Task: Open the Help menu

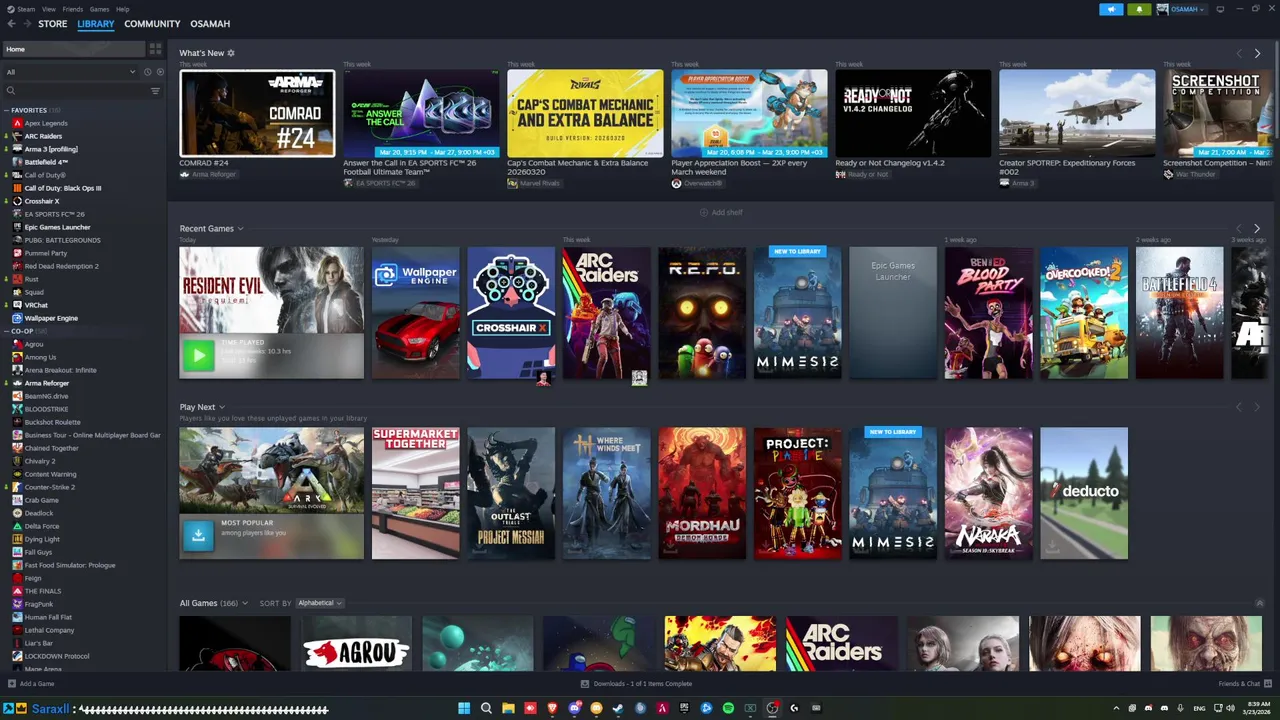Action: tap(122, 9)
